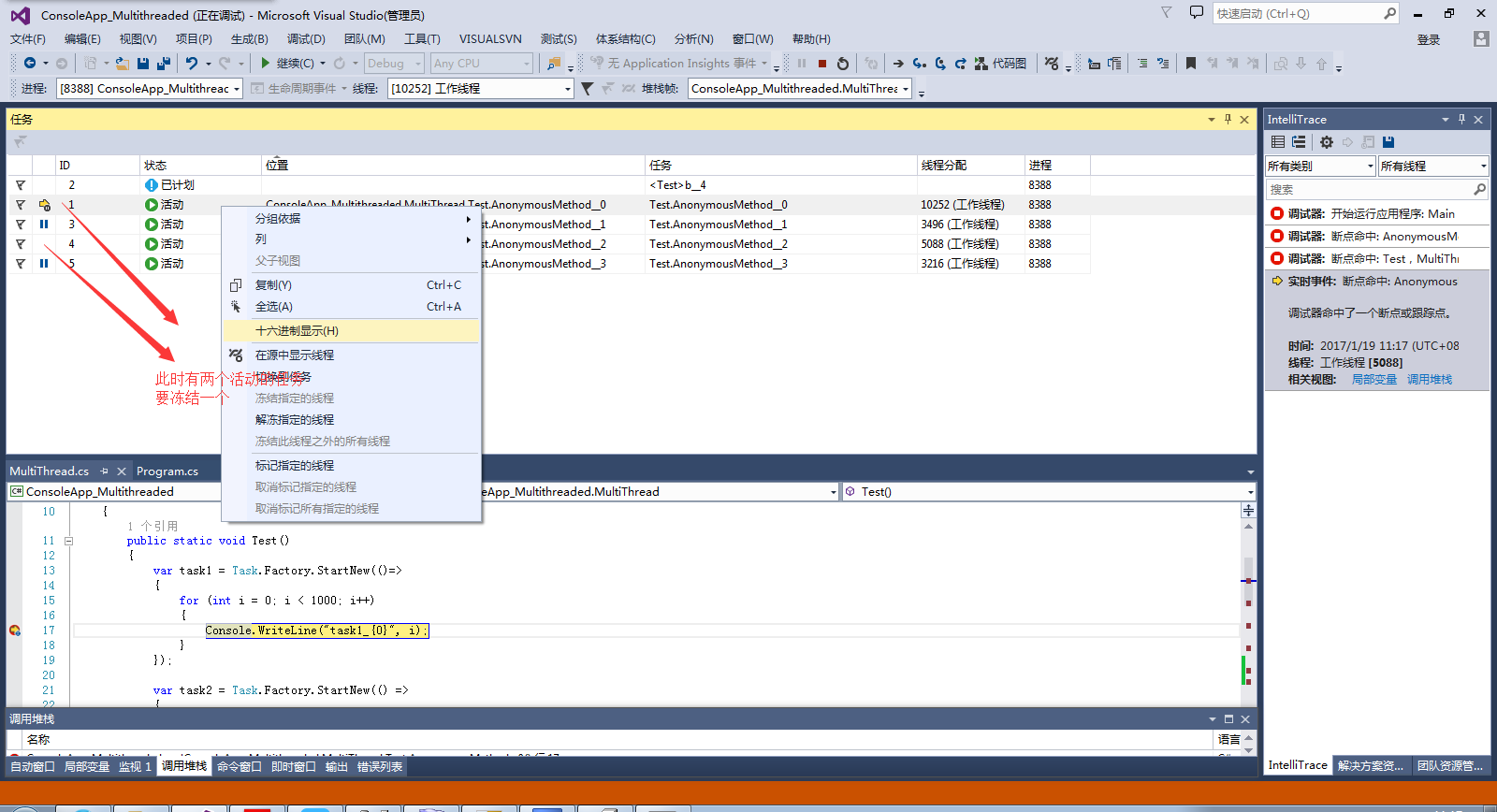Open the thread (线程) dropdown
Screen dimensions: 1497x812
481,88
